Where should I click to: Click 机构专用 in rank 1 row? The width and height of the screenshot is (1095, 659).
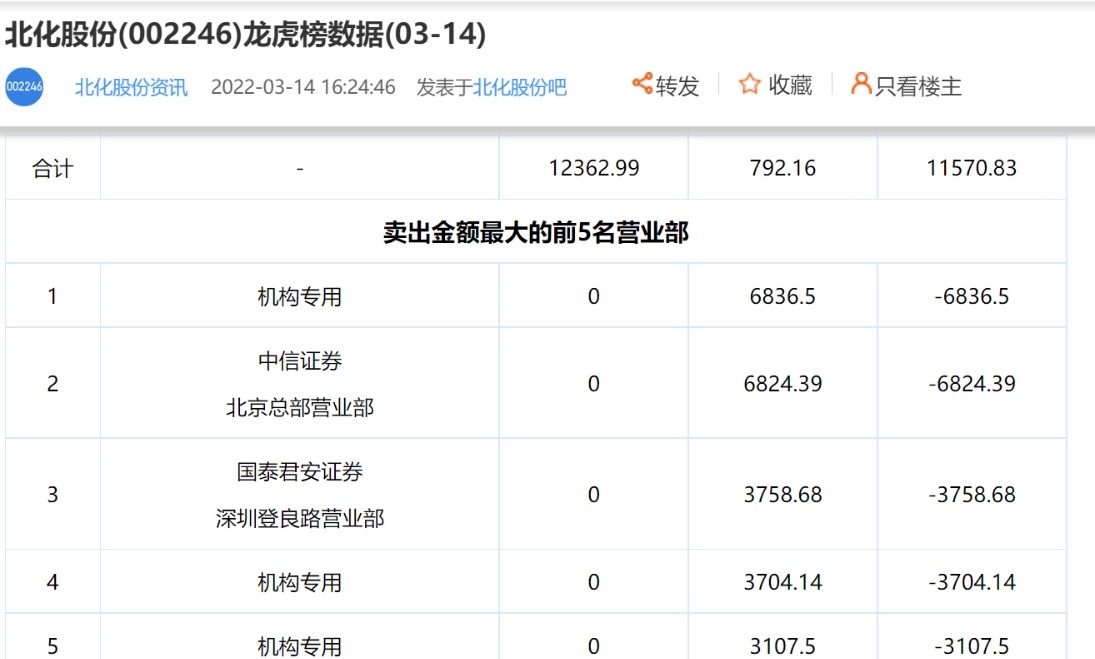click(300, 297)
